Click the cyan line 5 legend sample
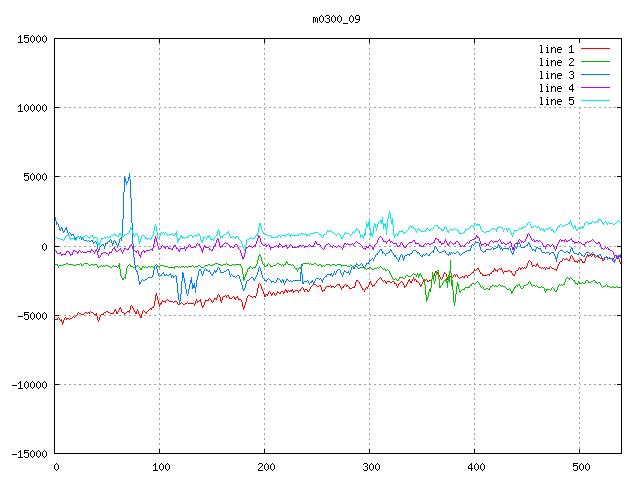This screenshot has width=640, height=480. click(595, 101)
